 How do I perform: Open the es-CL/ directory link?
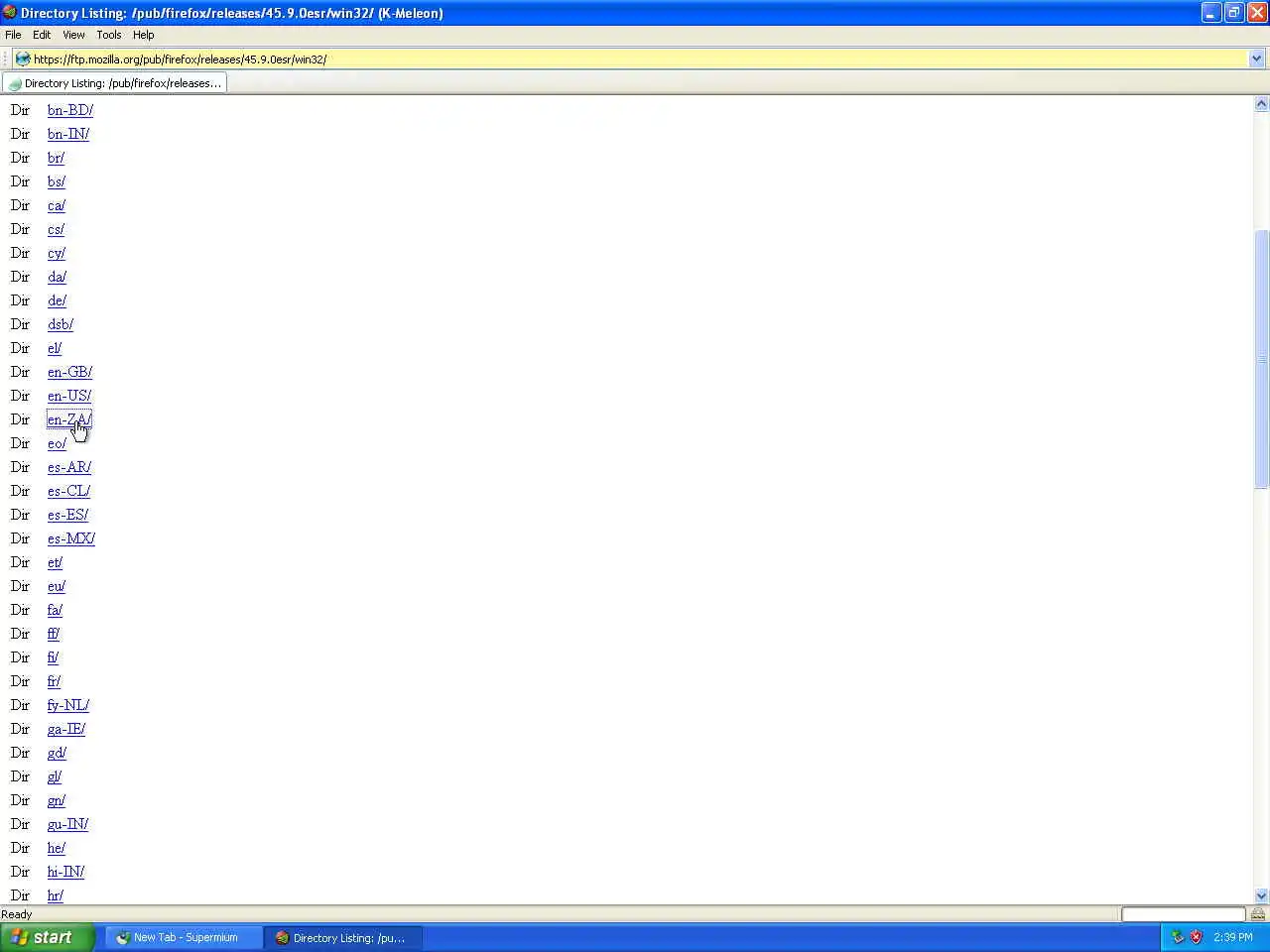click(68, 491)
